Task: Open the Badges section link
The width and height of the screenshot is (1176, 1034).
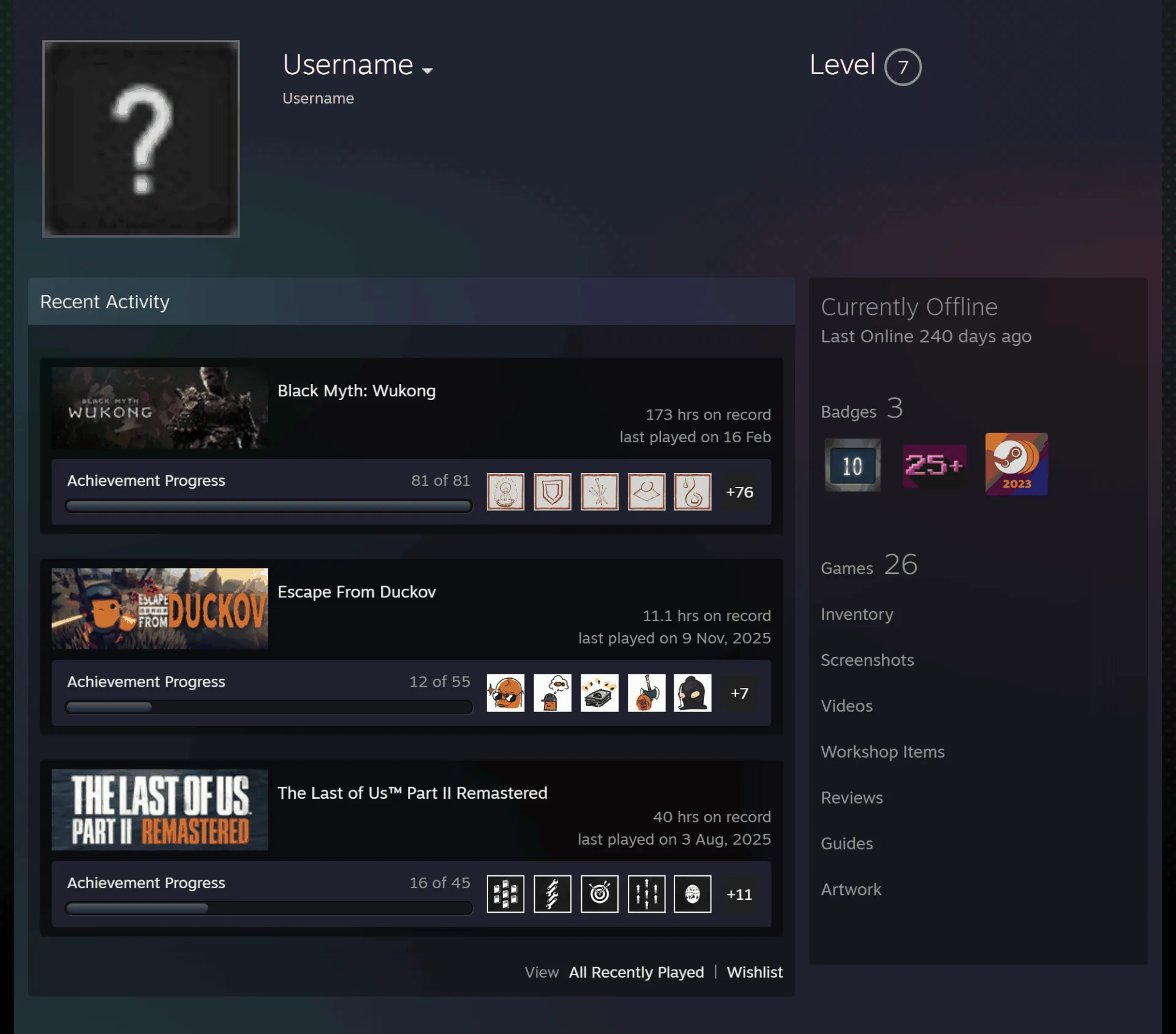Action: tap(862, 409)
